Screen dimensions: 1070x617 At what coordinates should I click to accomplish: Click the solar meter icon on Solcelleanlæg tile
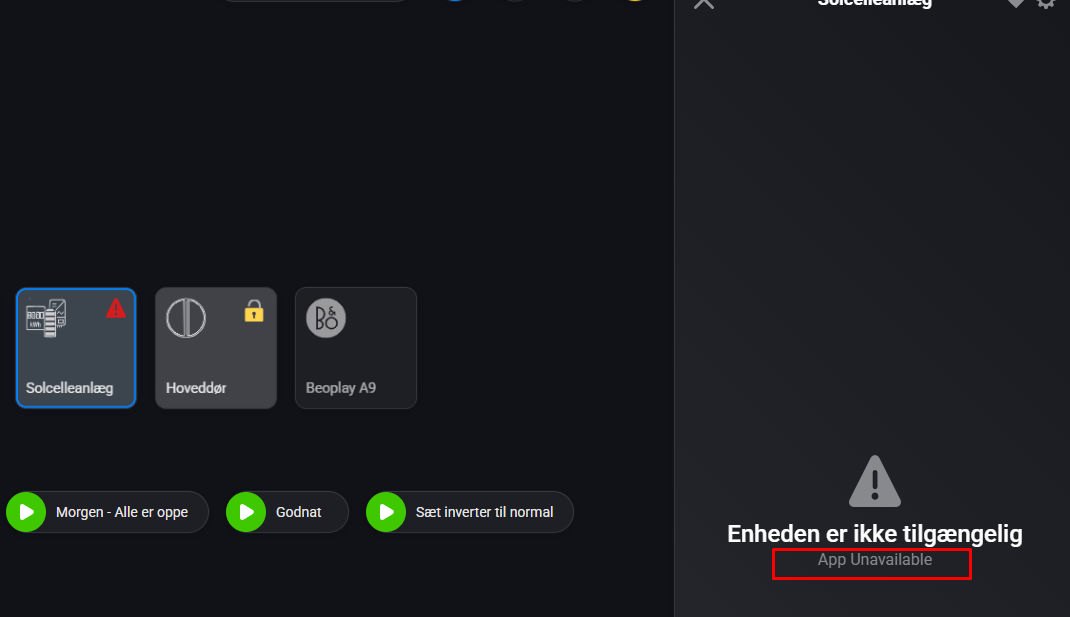point(46,317)
